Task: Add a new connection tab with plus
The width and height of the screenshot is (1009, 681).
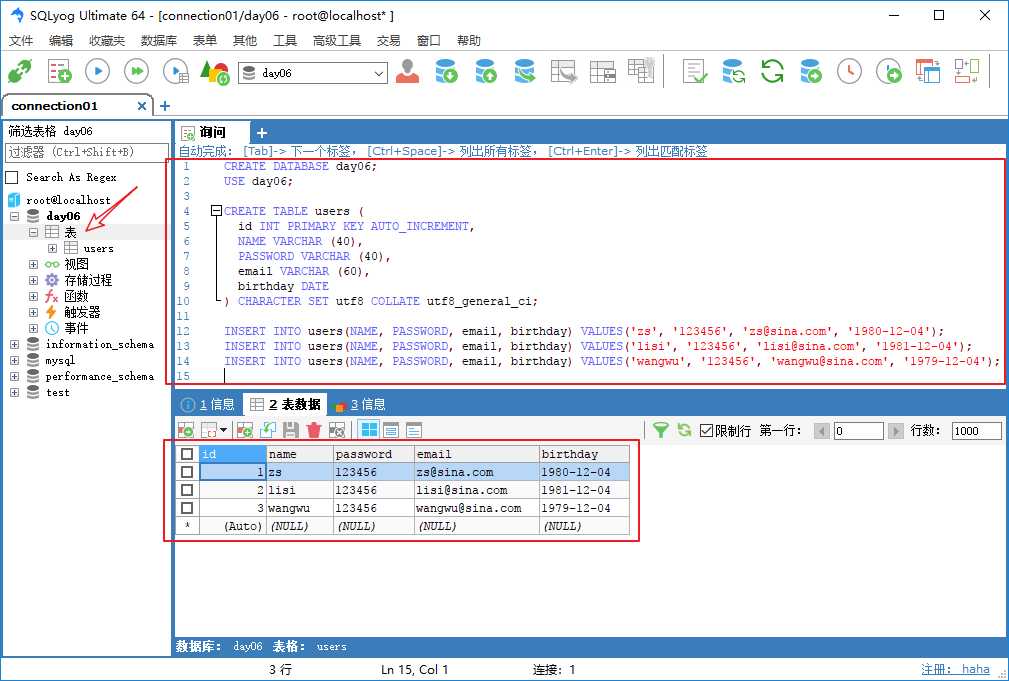Action: (x=165, y=106)
